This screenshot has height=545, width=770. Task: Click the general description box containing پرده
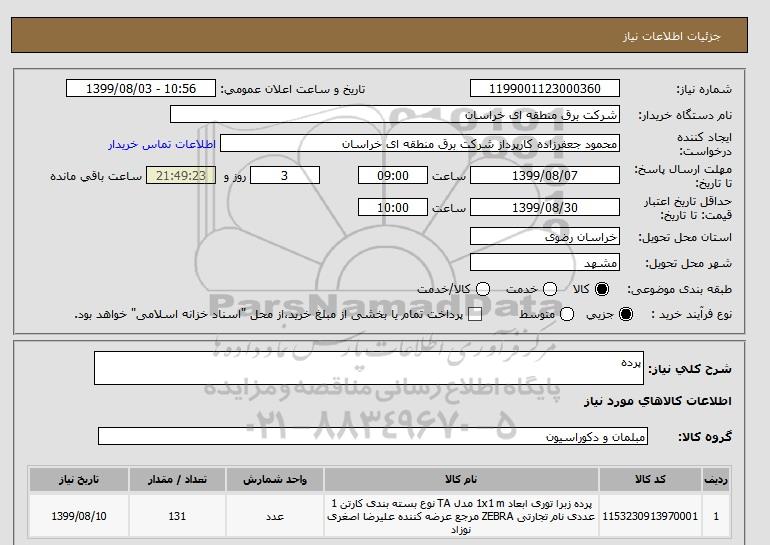click(x=369, y=368)
